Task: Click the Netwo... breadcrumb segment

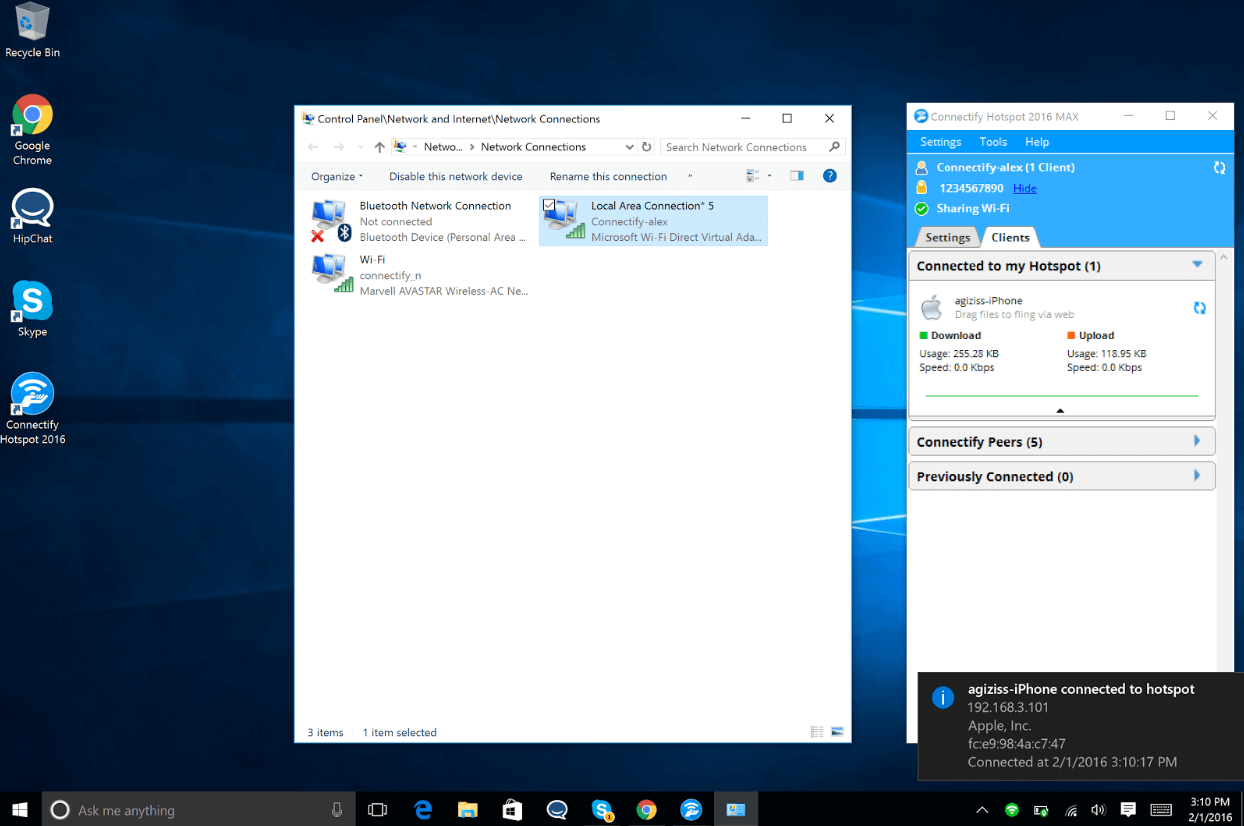Action: [443, 147]
